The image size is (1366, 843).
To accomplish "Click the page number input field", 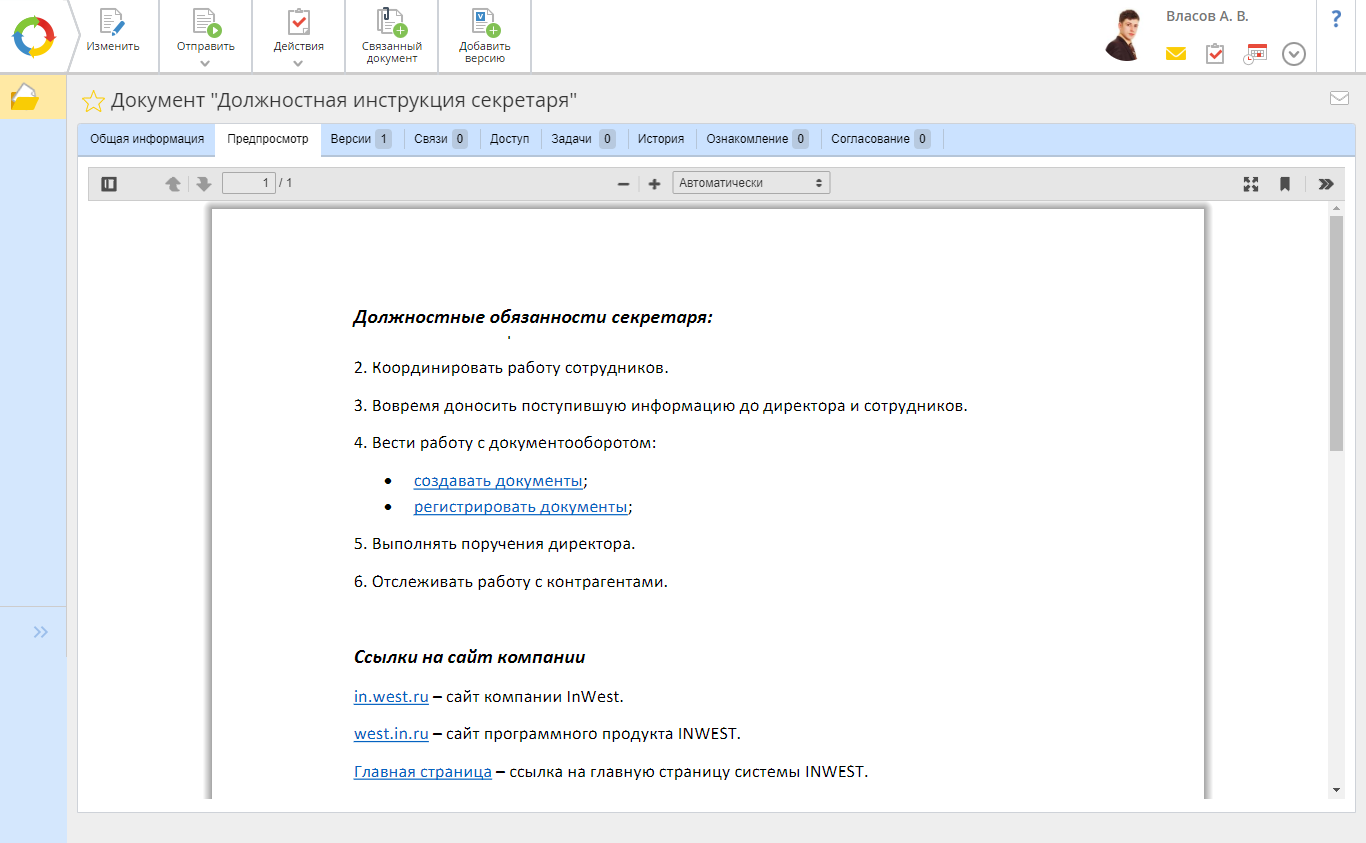I will (248, 183).
